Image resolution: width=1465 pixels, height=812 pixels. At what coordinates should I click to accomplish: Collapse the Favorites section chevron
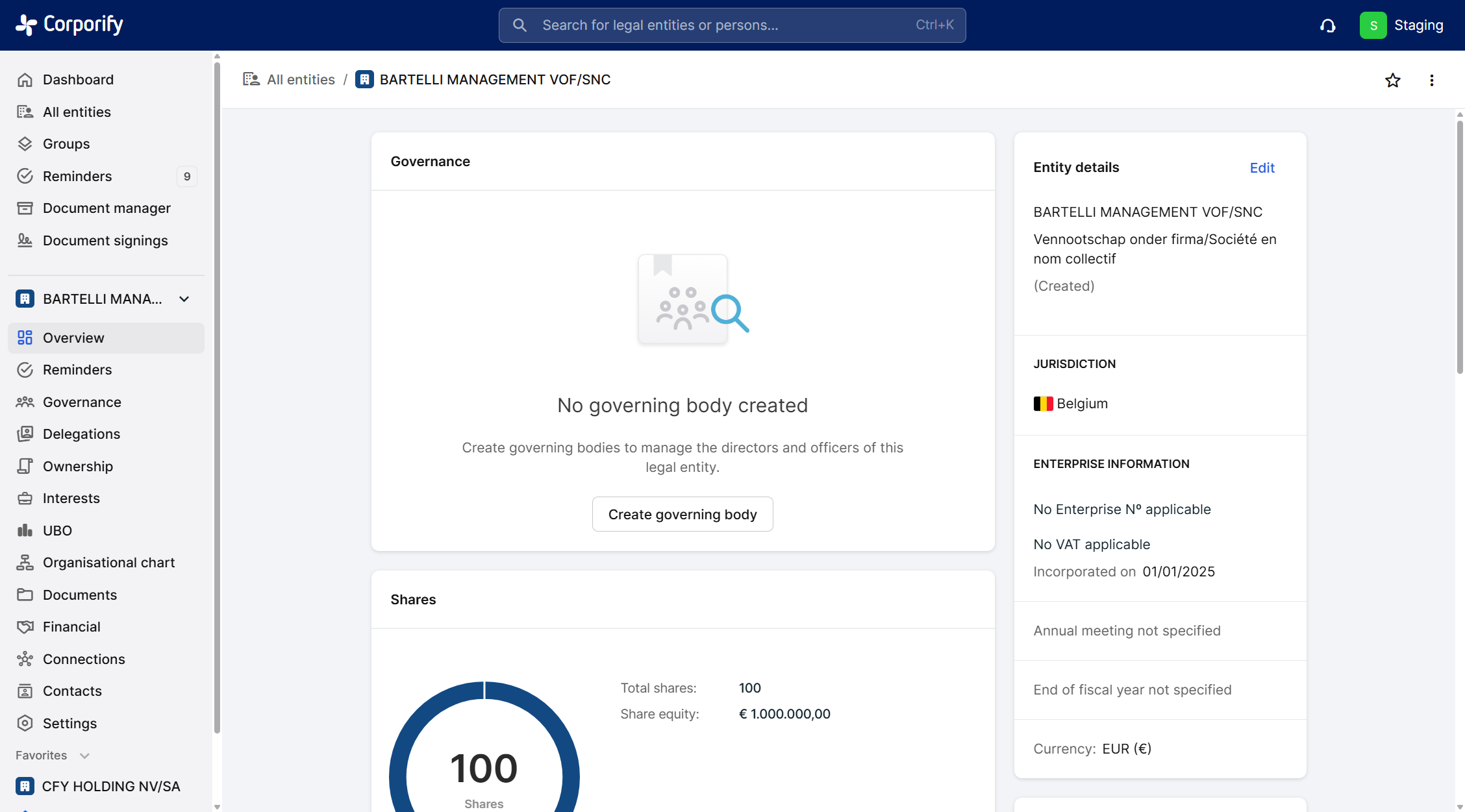click(x=84, y=756)
